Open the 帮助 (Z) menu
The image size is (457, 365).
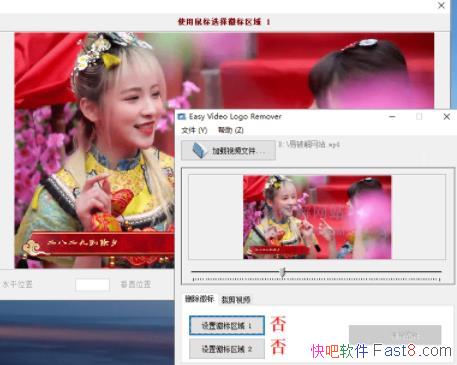click(230, 130)
